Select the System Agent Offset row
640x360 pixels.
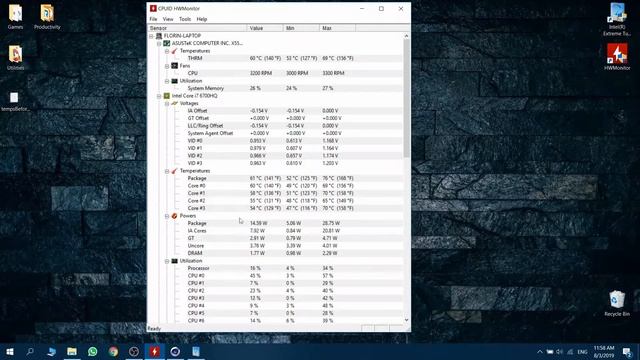[275, 133]
